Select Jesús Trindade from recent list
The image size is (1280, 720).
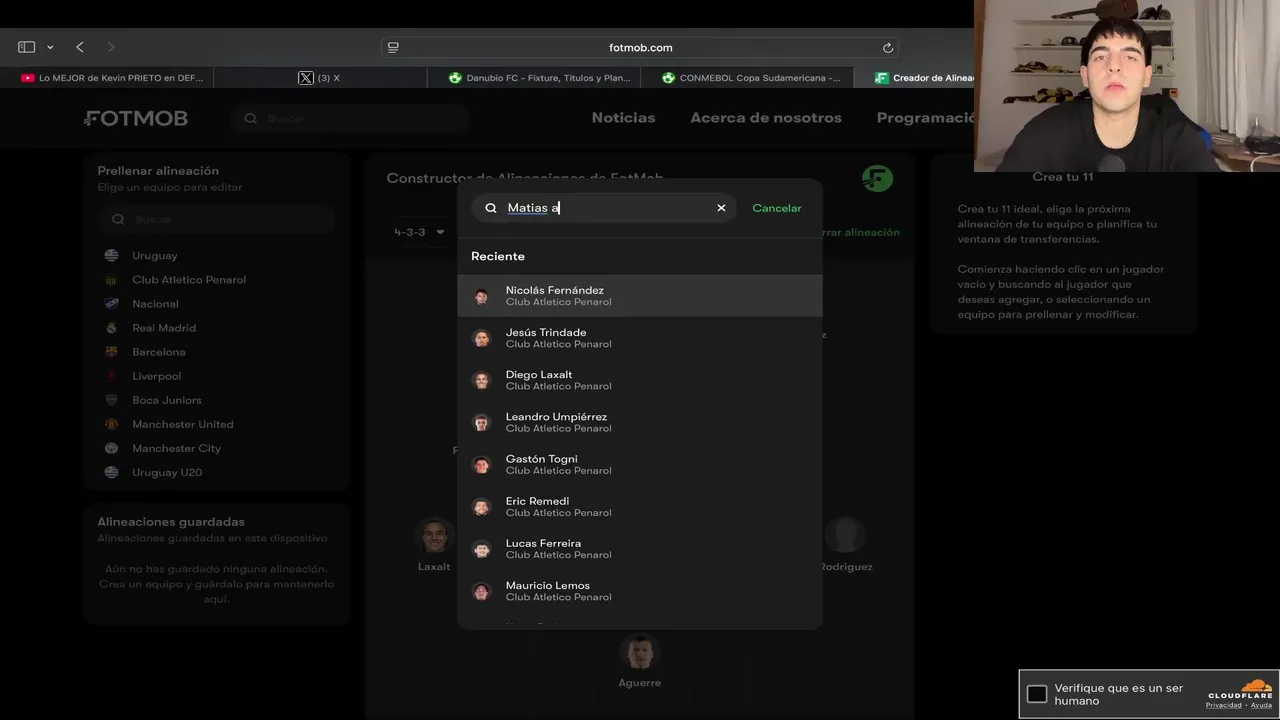[640, 338]
